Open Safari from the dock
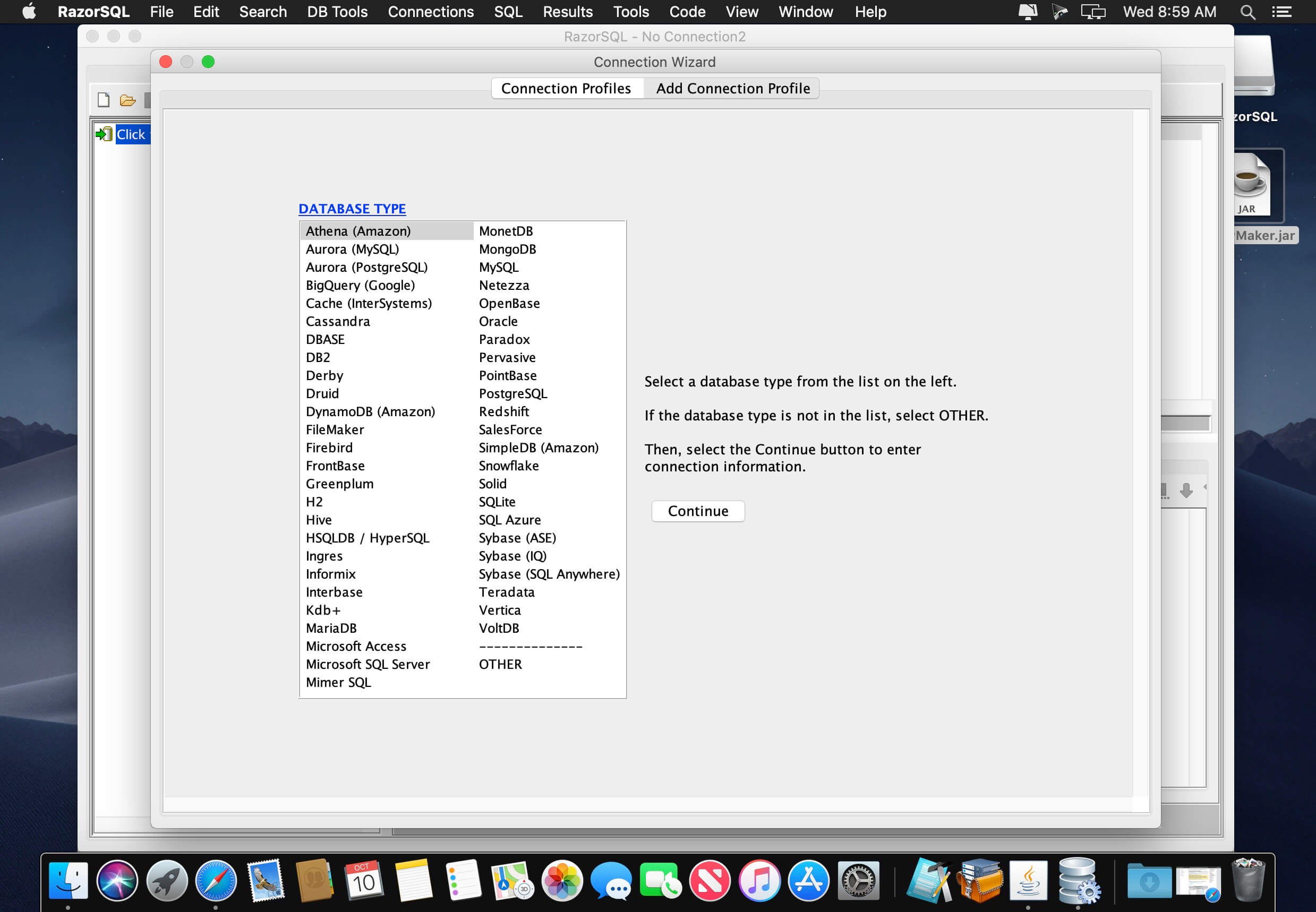 coord(216,881)
